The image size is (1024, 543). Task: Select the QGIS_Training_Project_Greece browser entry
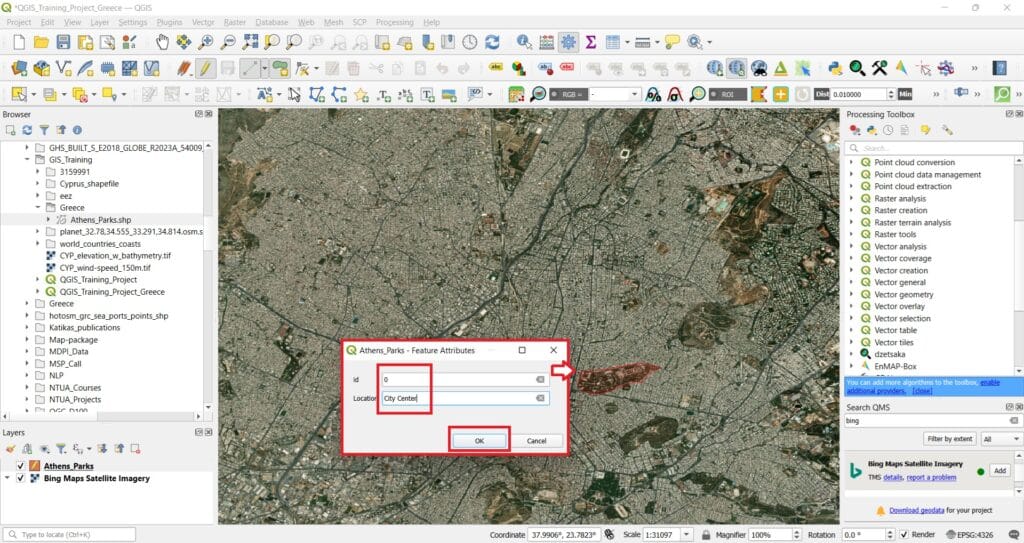point(112,292)
